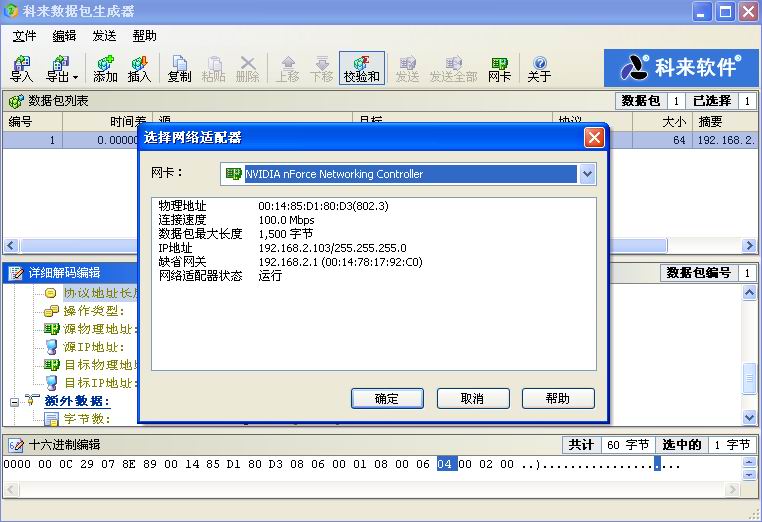This screenshot has height=522, width=762.
Task: Select the 操作类型 tree item
Action: pyautogui.click(x=93, y=311)
